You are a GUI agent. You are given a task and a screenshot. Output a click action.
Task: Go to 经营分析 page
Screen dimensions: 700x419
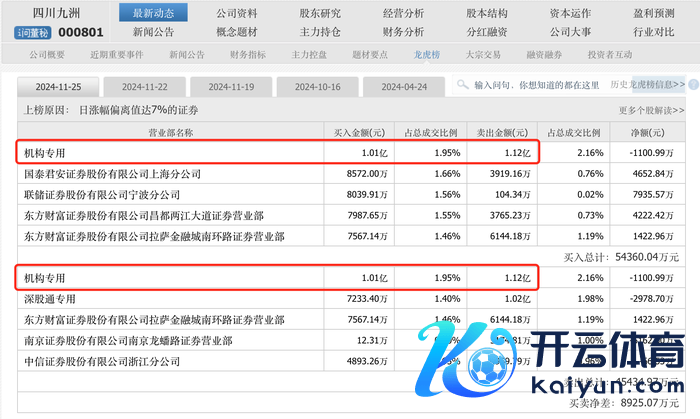tap(403, 14)
